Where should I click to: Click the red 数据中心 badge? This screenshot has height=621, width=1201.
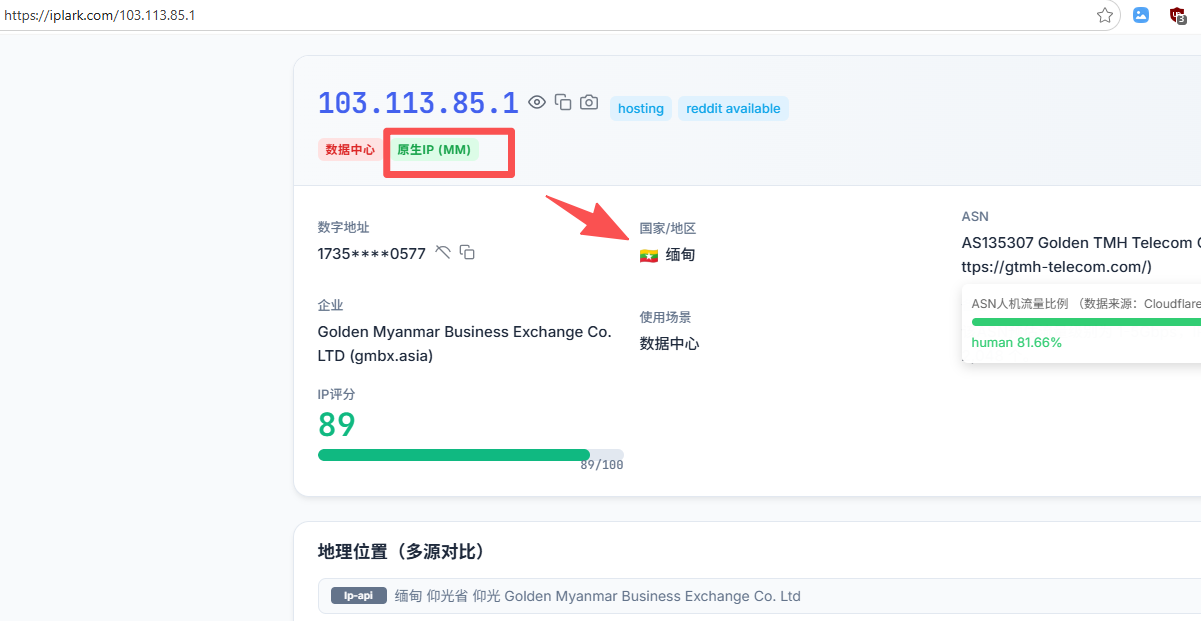click(350, 150)
